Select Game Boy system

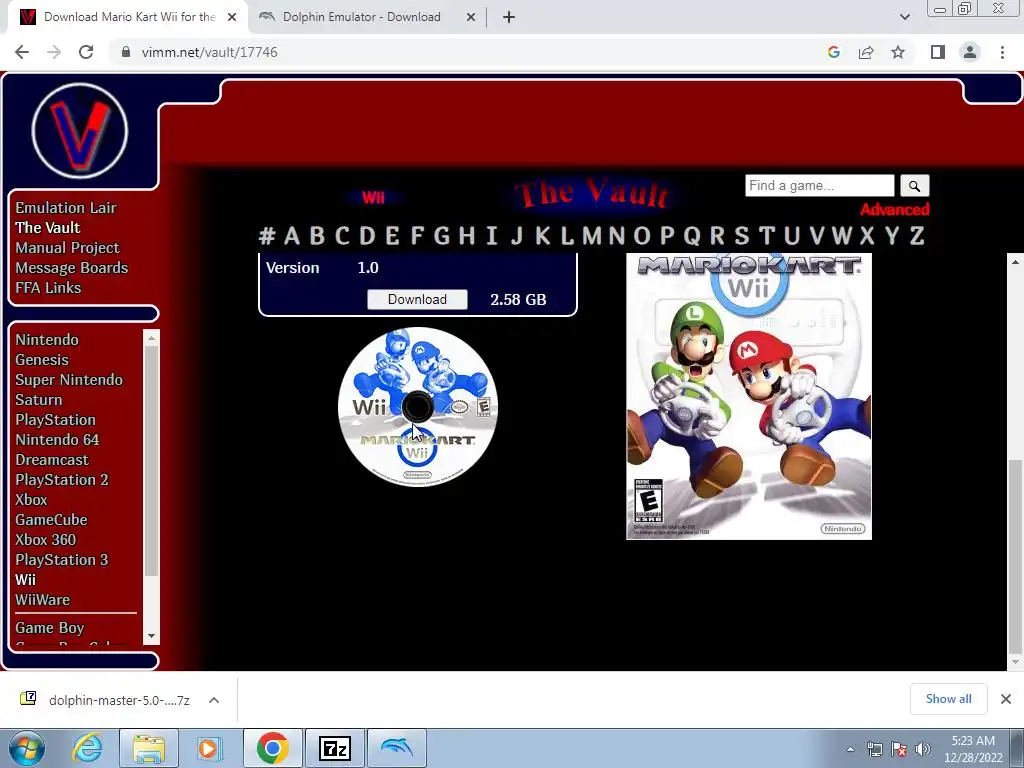tap(50, 628)
